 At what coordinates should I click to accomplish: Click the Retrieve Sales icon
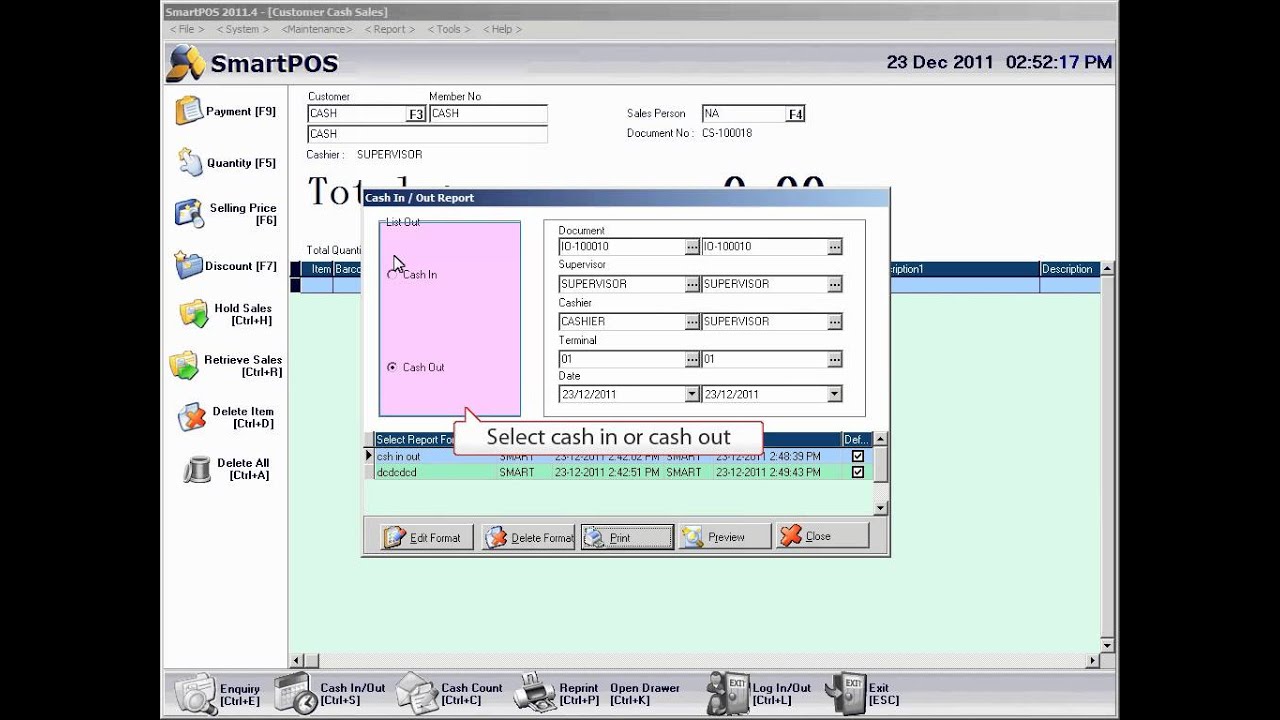(x=184, y=365)
